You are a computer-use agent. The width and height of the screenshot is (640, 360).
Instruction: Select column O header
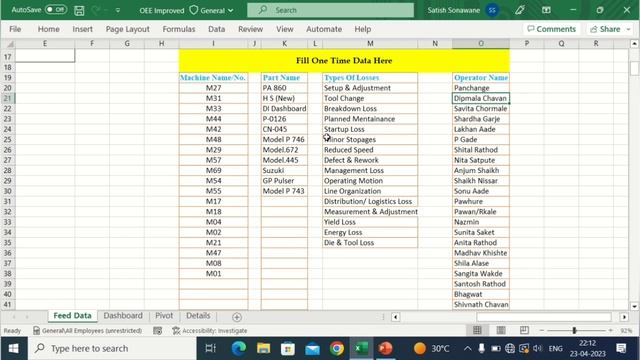(481, 43)
